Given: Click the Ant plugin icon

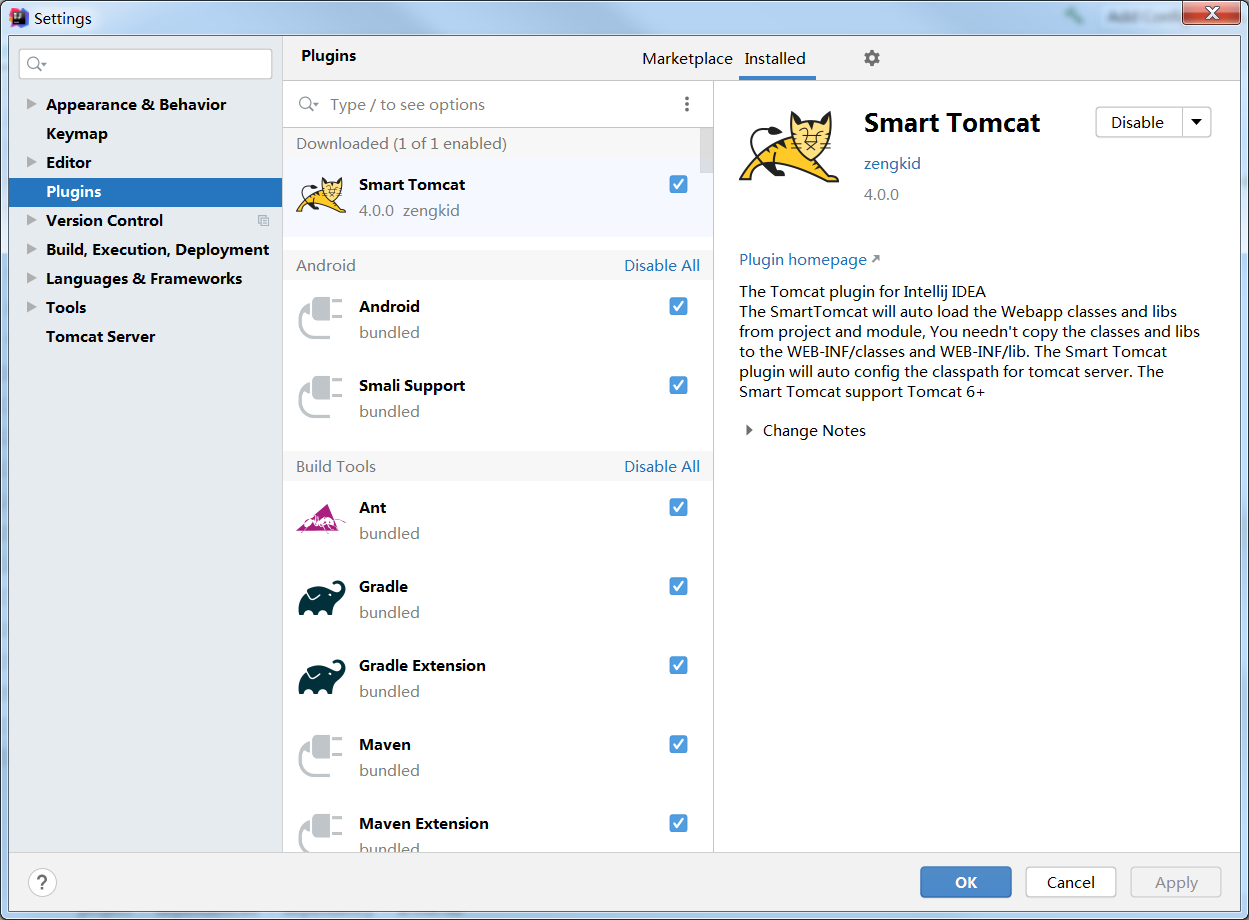Looking at the screenshot, I should pos(321,519).
